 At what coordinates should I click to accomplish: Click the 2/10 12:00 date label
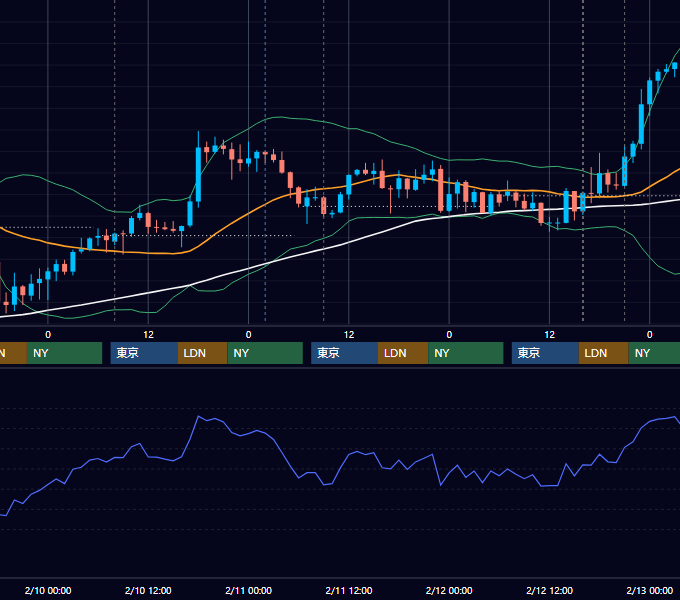[x=148, y=590]
